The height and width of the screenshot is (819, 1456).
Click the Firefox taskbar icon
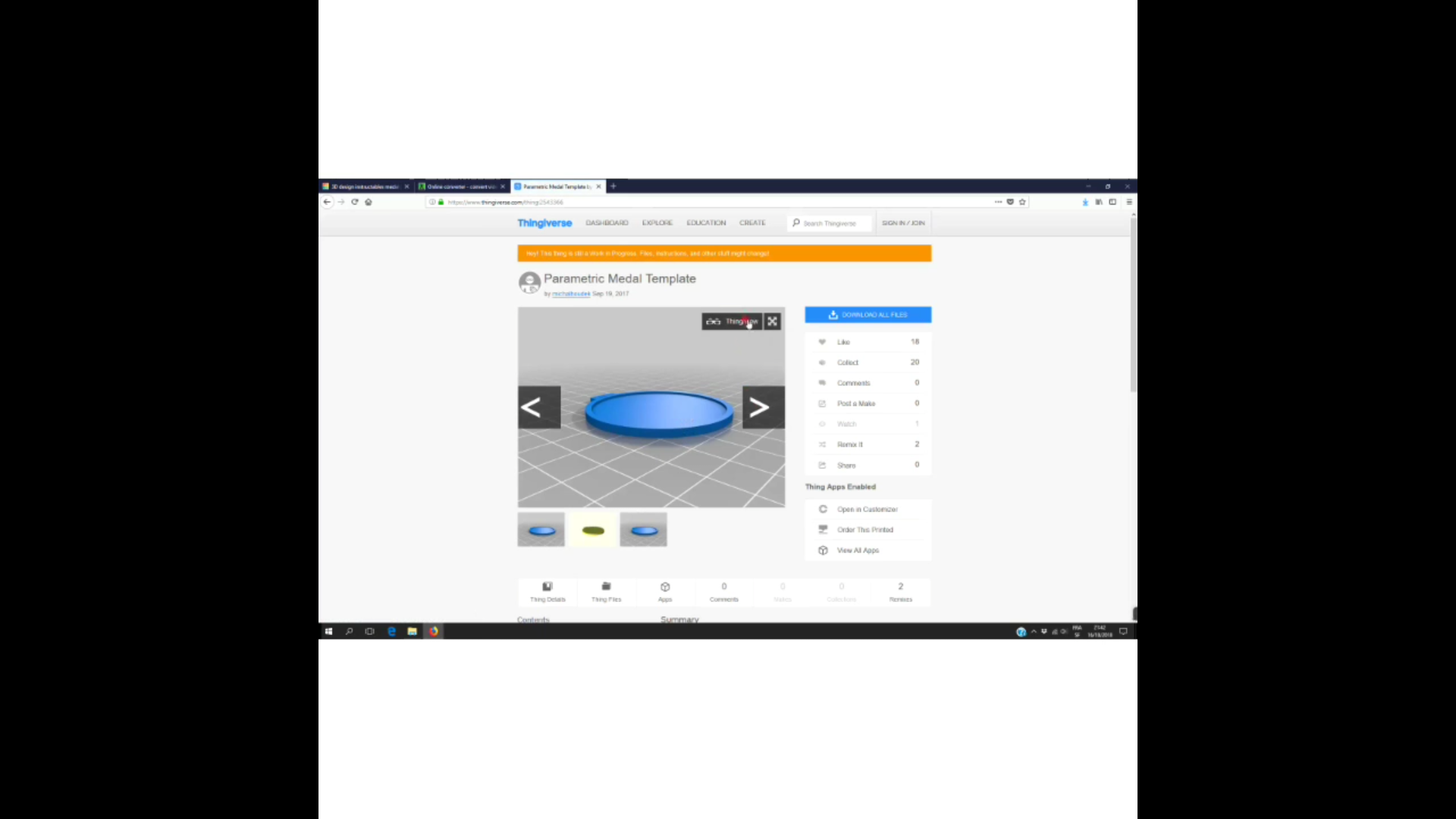coord(433,631)
